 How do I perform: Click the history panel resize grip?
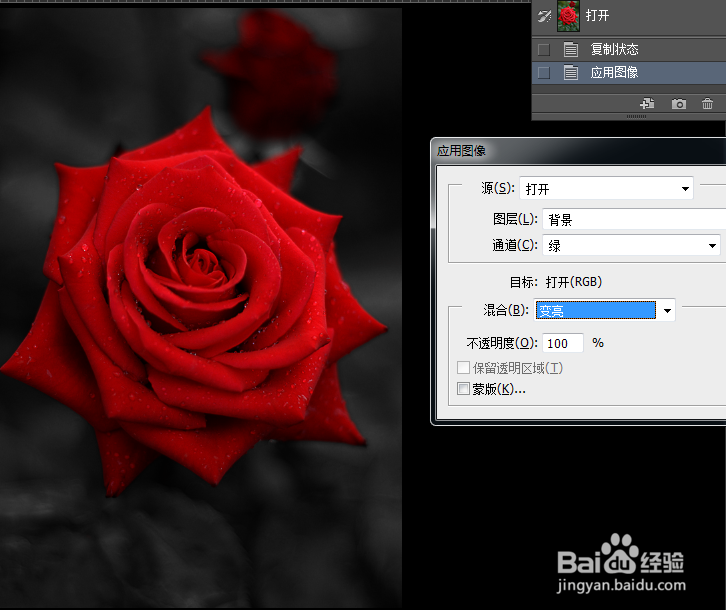coord(636,116)
